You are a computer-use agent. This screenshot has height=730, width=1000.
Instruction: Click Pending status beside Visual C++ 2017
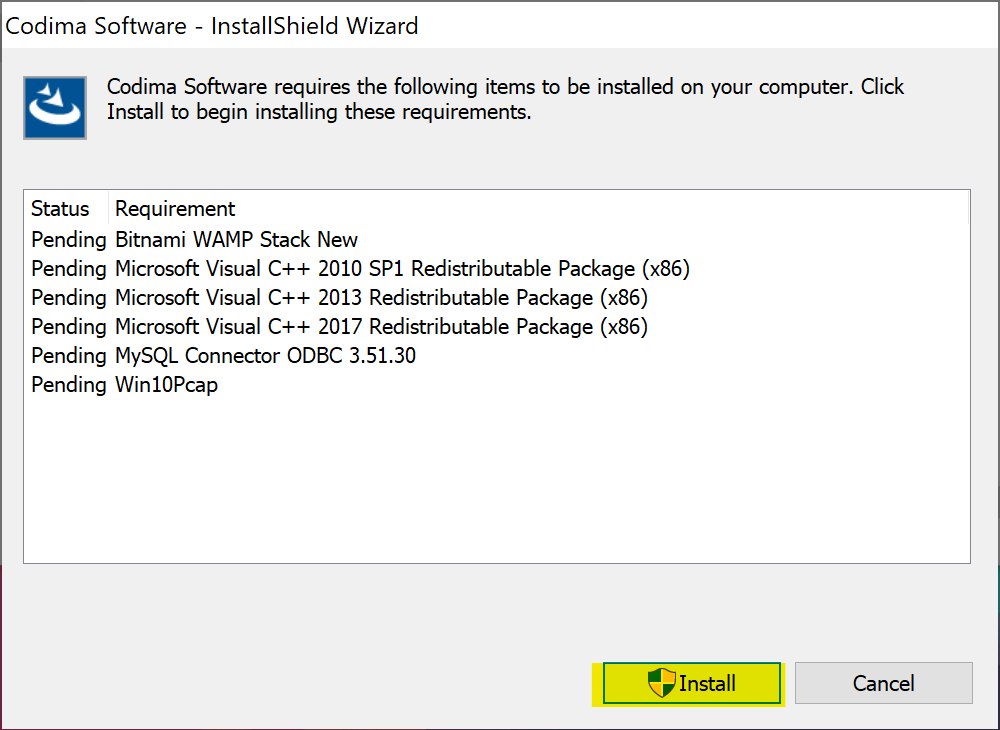(x=68, y=327)
